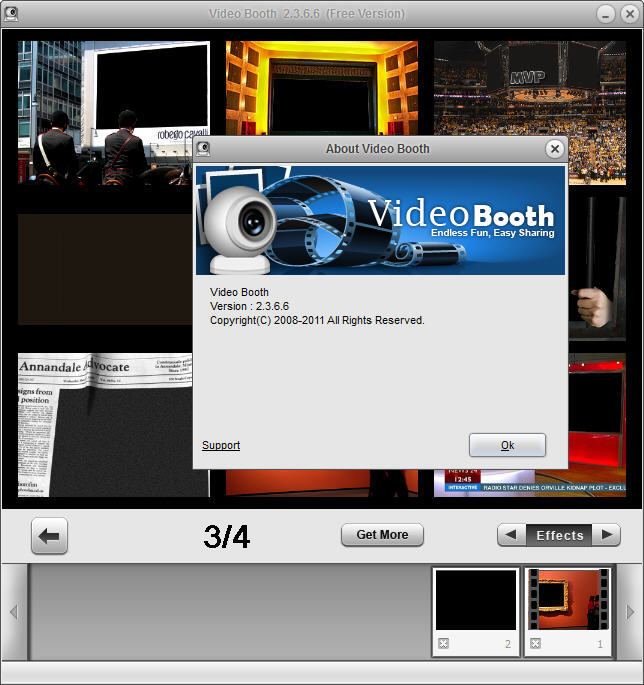Screen dimensions: 644x685
Task: Choose the Annandale Advocate newspaper effect
Action: pyautogui.click(x=105, y=425)
